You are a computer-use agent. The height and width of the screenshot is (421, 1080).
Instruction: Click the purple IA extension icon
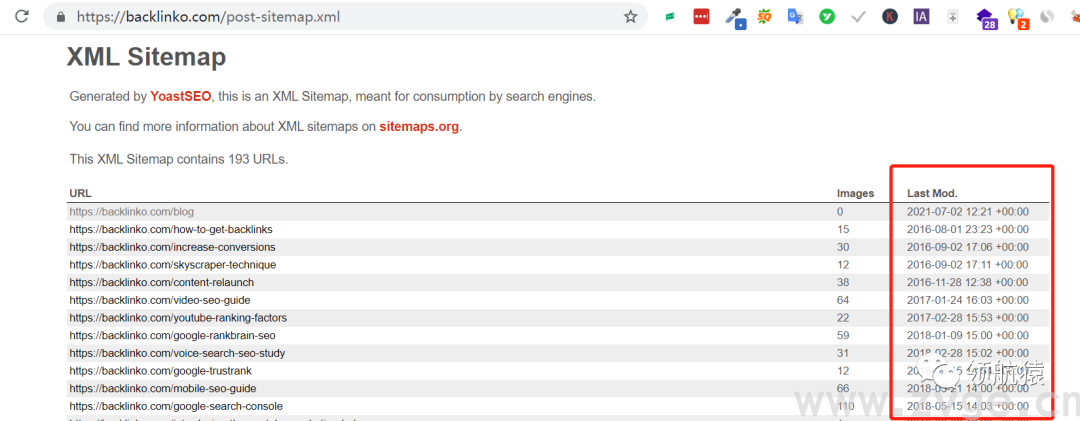click(921, 17)
